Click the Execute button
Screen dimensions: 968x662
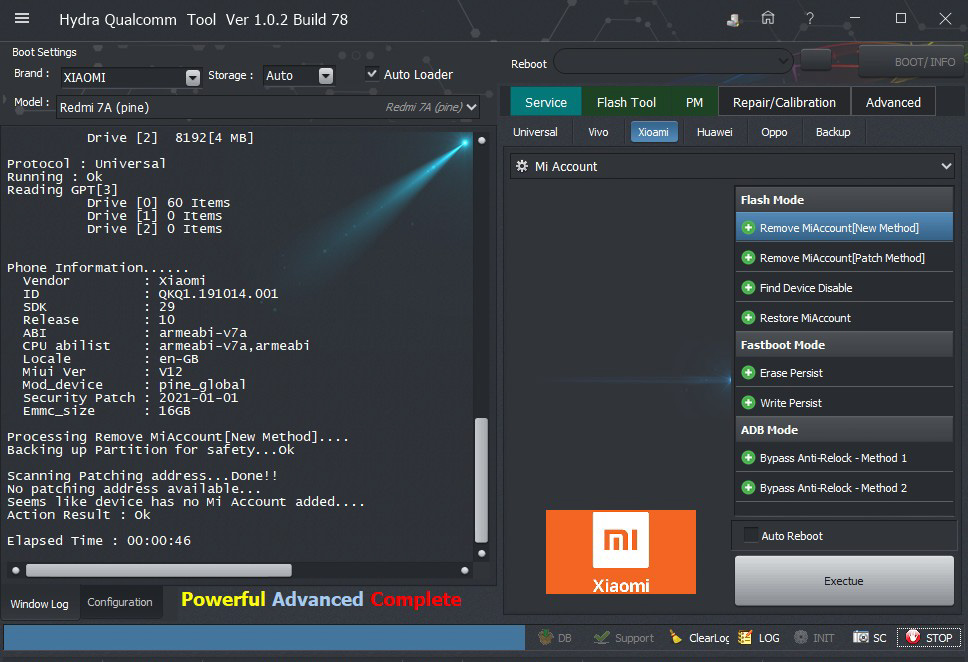pyautogui.click(x=843, y=581)
